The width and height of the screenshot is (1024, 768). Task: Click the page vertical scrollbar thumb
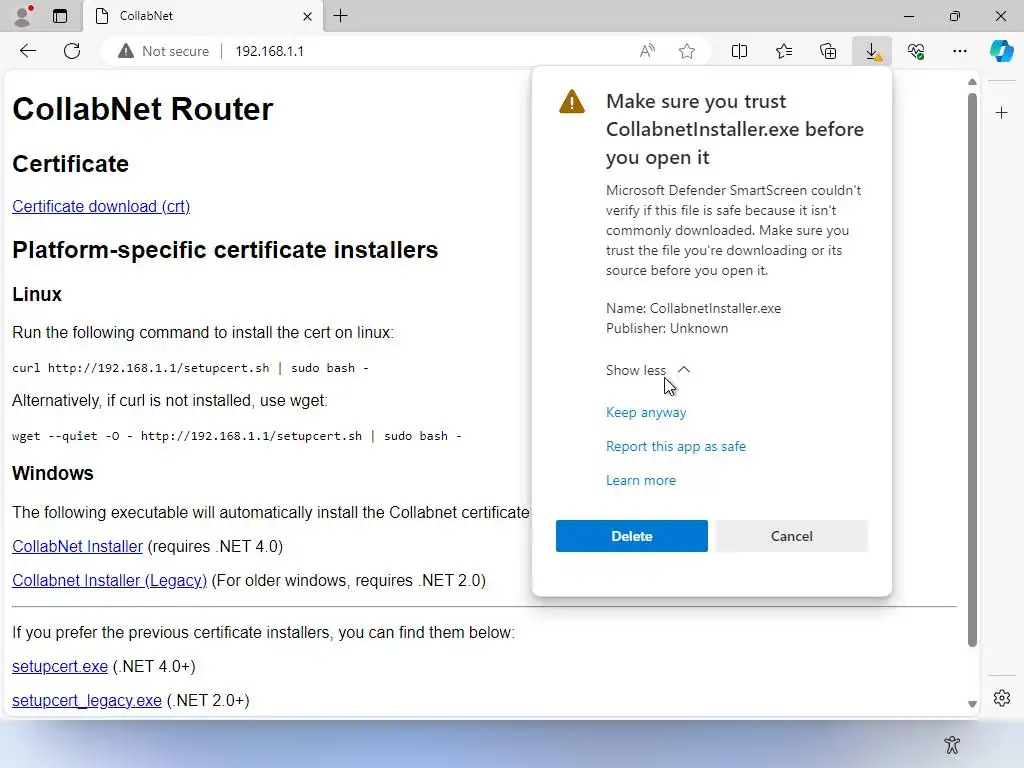click(x=972, y=369)
